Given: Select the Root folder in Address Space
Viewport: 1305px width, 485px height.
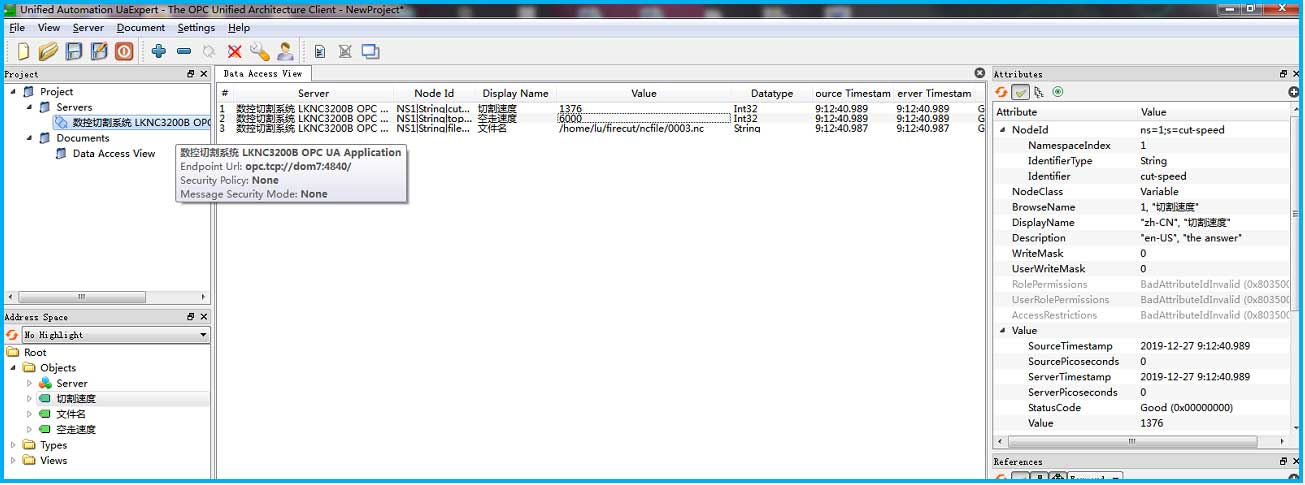Looking at the screenshot, I should [x=35, y=353].
